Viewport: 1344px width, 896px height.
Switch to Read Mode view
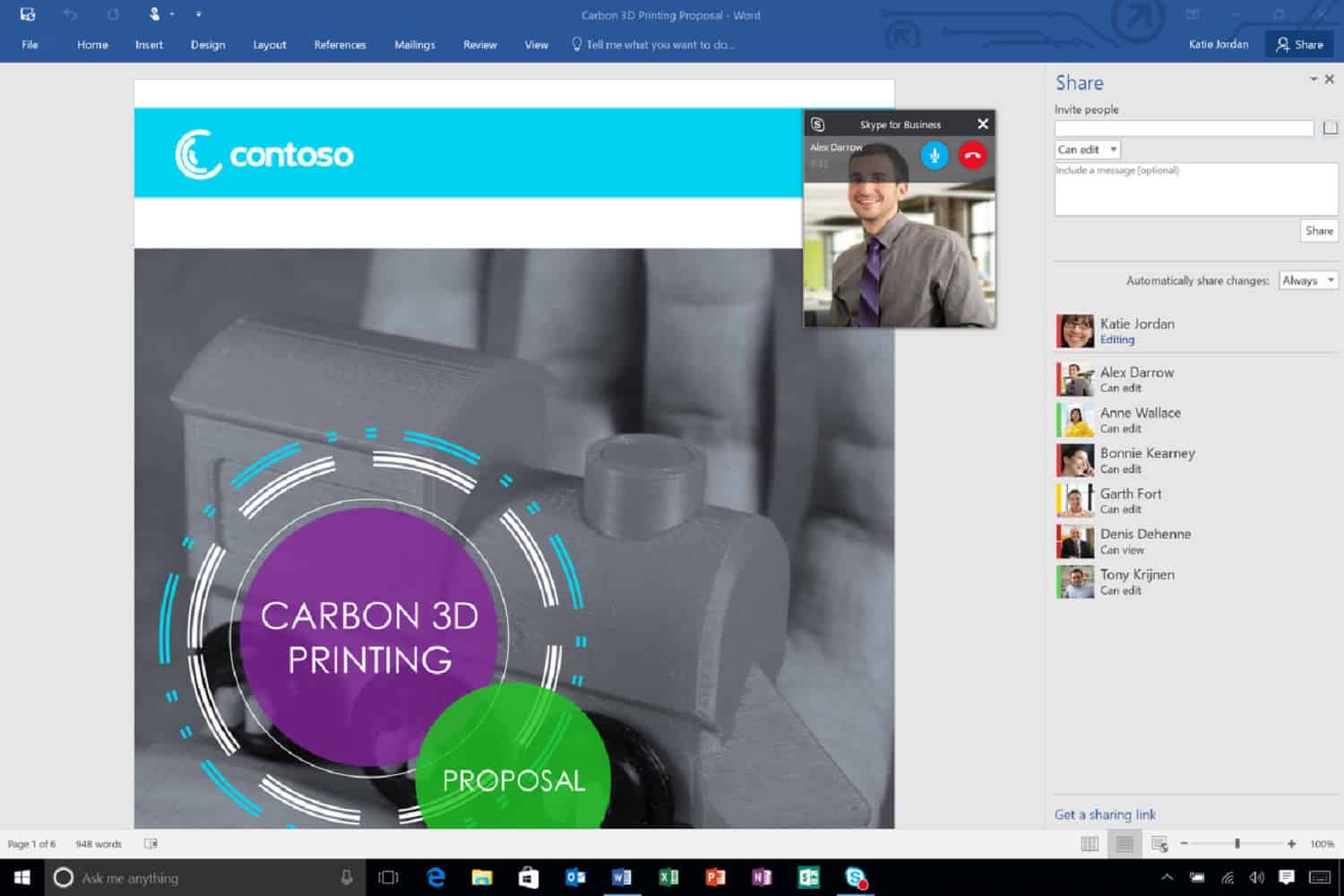point(1089,843)
